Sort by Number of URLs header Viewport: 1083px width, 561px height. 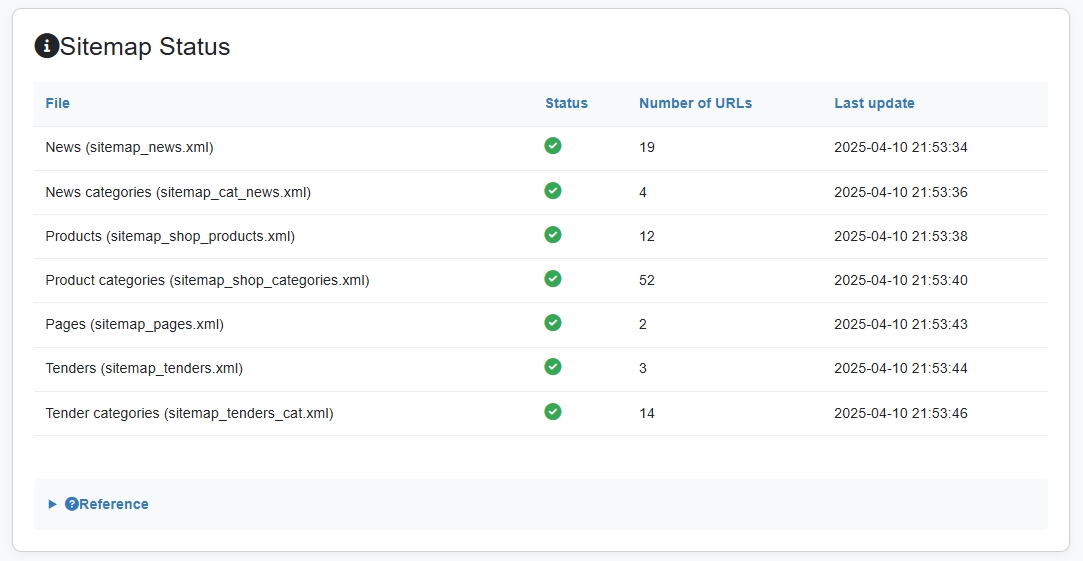(x=695, y=103)
